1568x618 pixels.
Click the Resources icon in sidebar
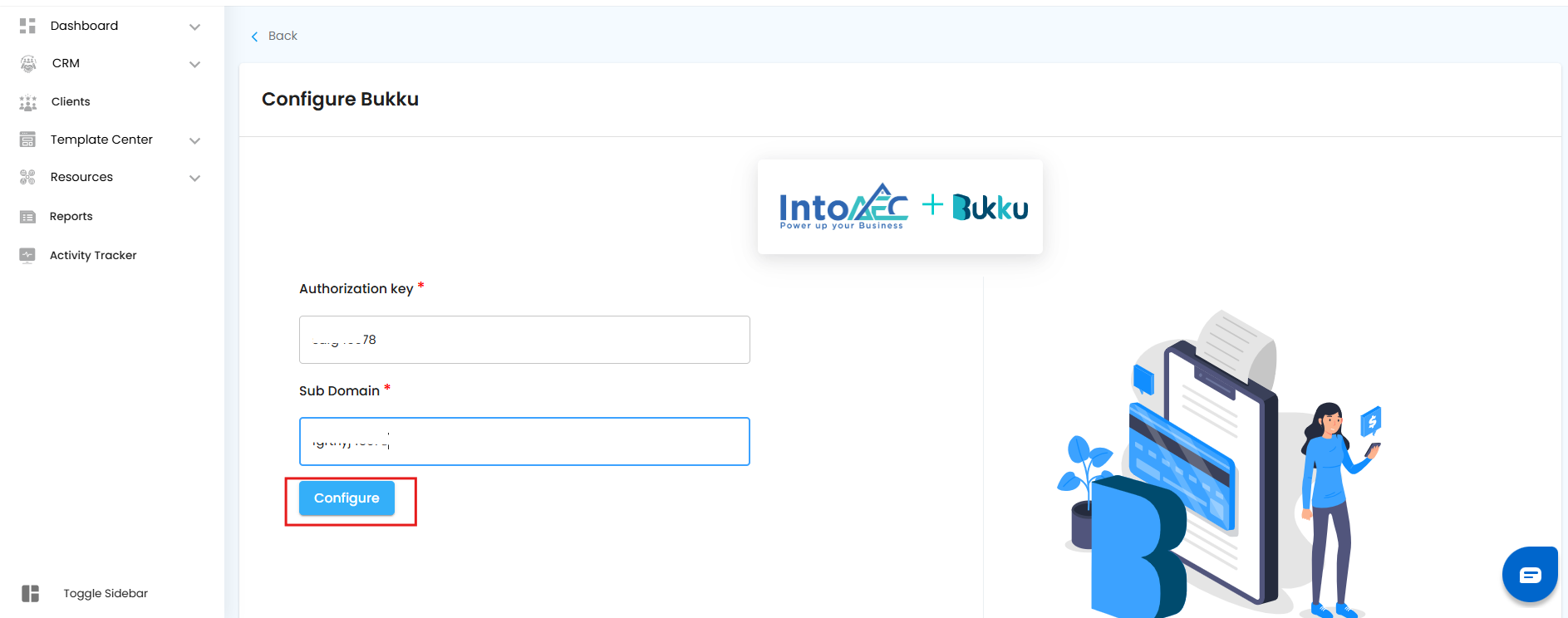pos(27,177)
